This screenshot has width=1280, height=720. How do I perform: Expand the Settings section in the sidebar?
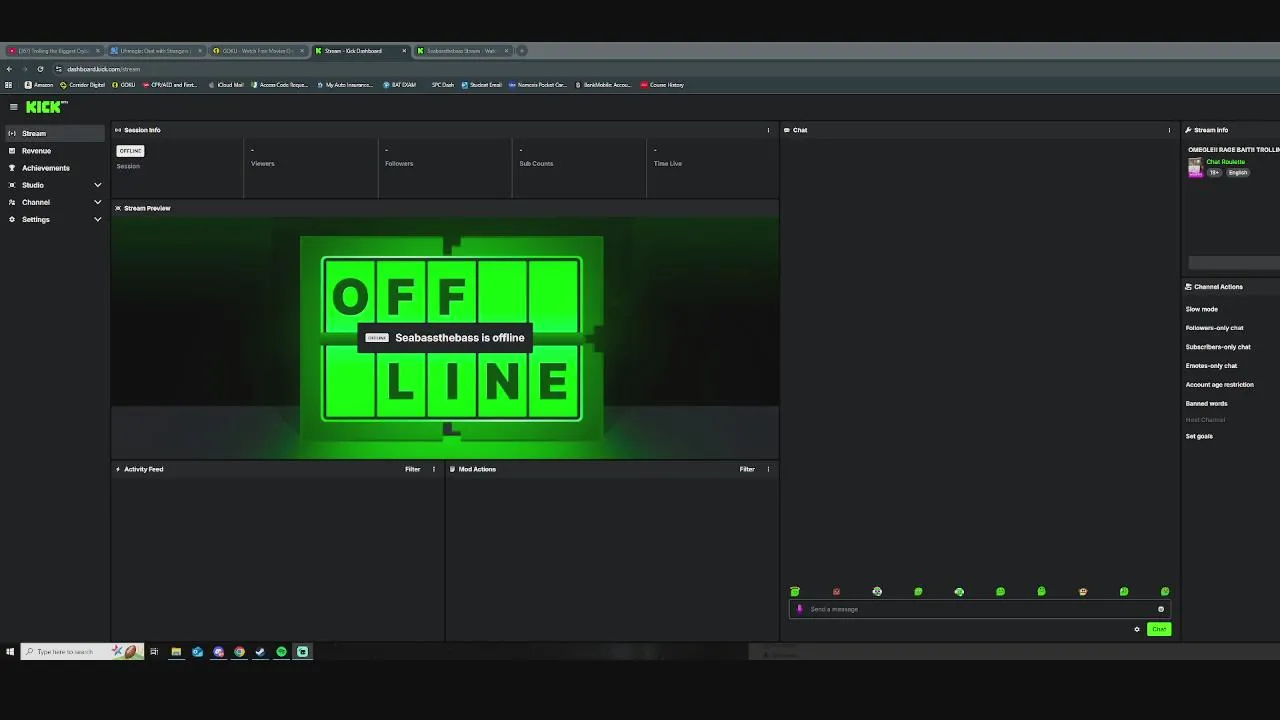(x=53, y=219)
